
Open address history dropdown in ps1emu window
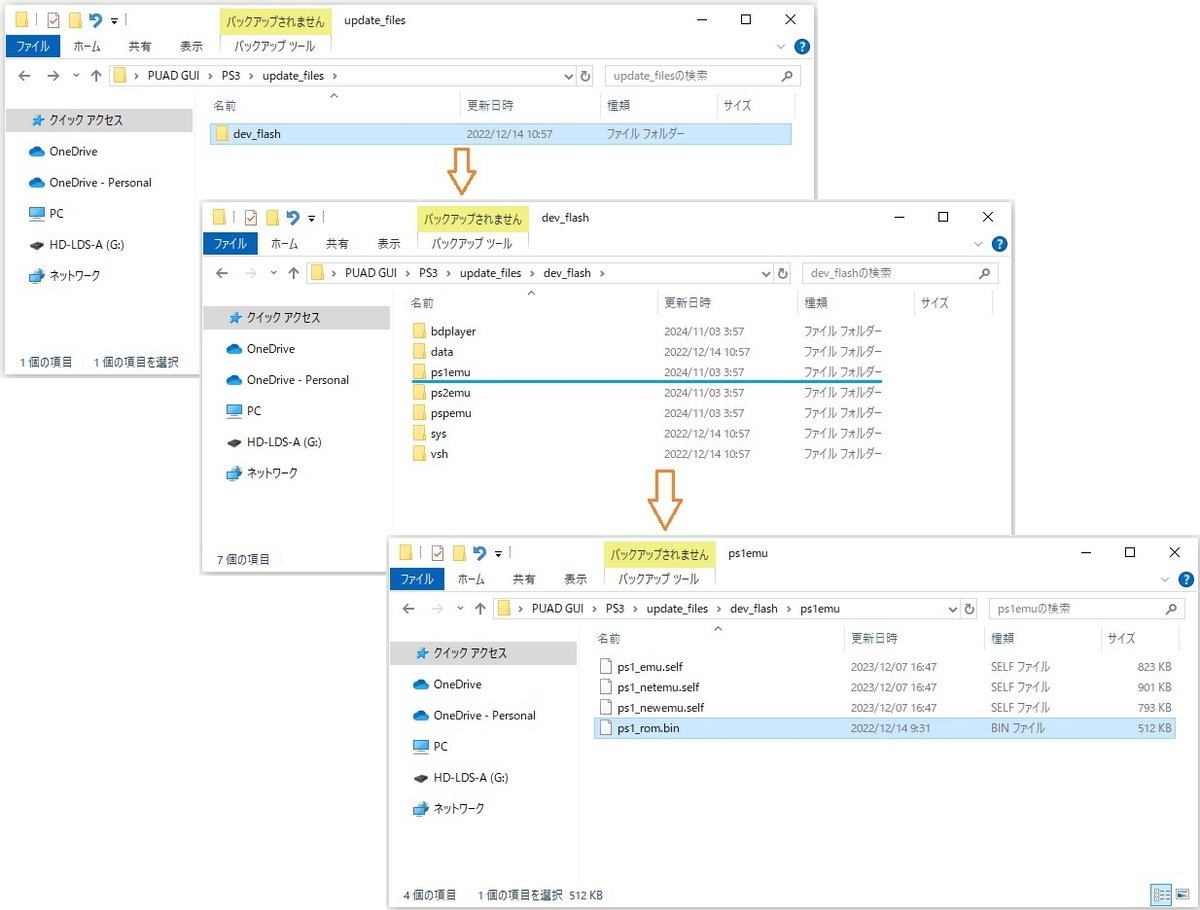[954, 608]
